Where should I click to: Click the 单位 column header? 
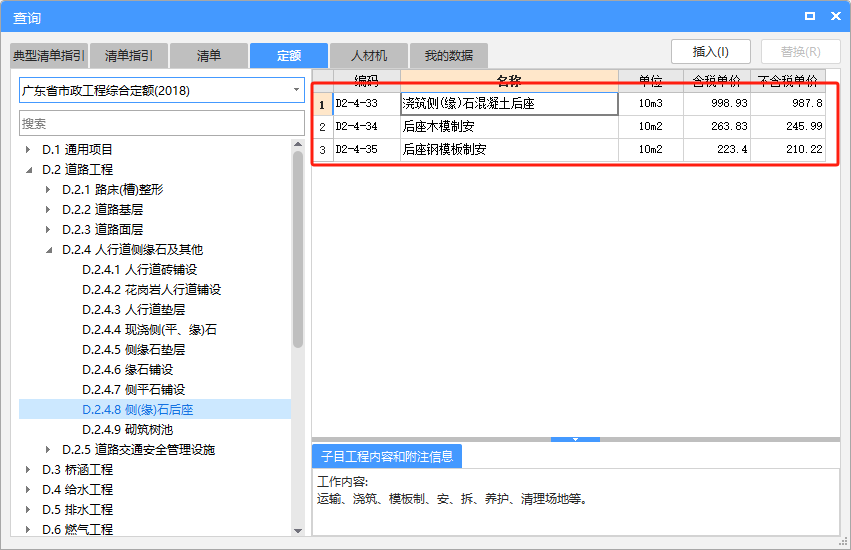pos(651,81)
